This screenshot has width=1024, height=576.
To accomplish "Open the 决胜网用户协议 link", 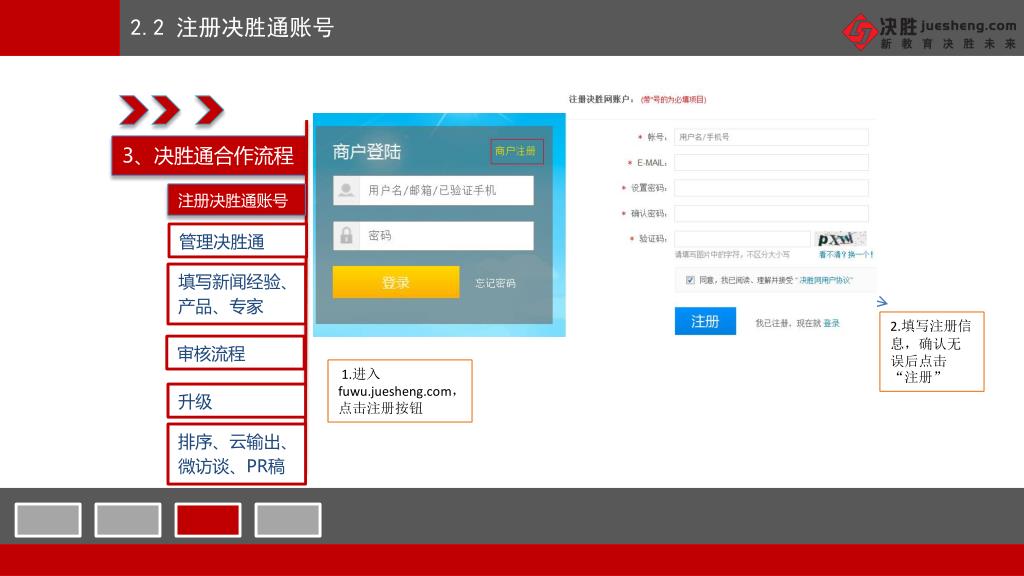I will click(x=825, y=280).
